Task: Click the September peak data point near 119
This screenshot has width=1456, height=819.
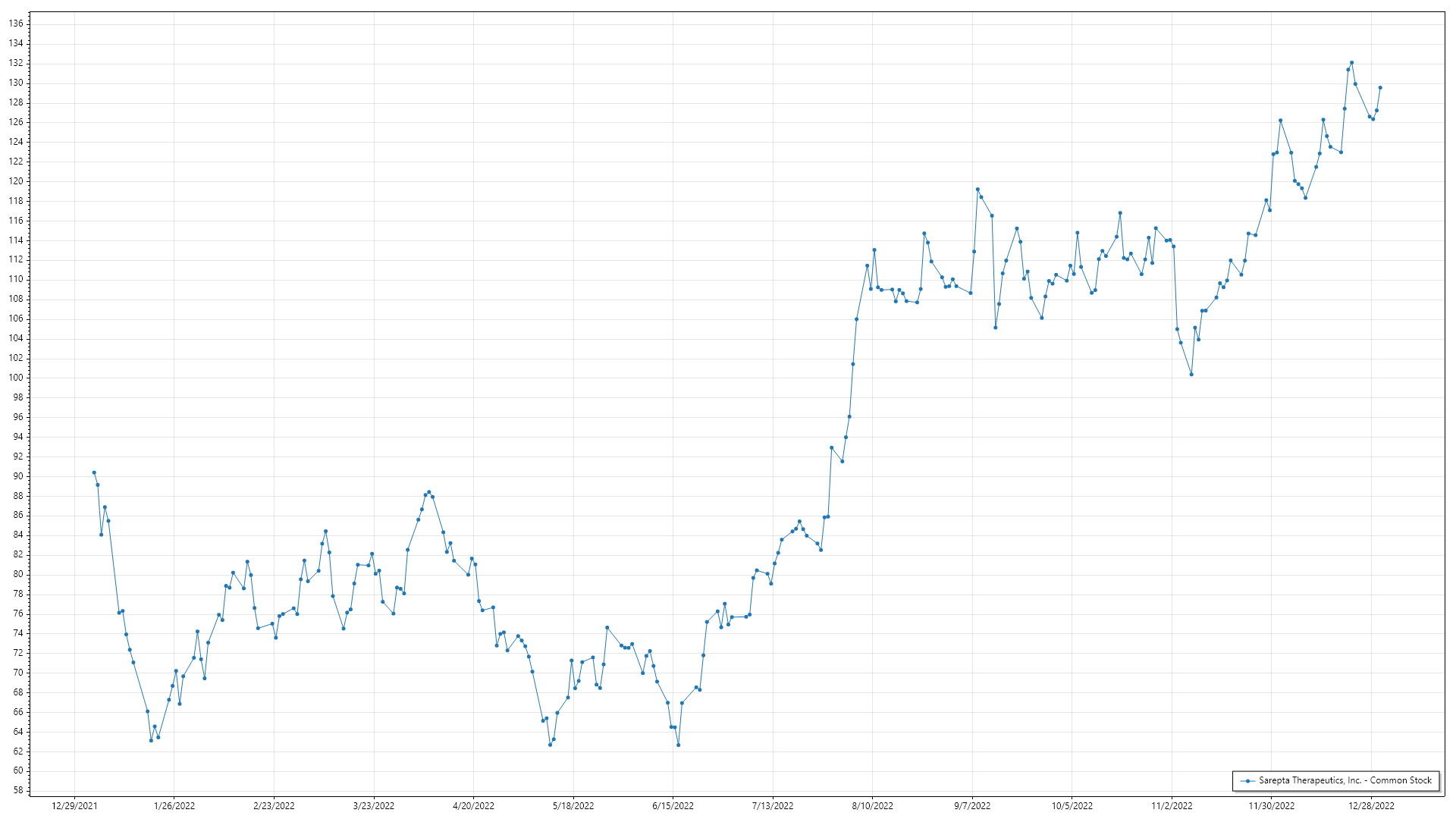Action: coord(977,190)
